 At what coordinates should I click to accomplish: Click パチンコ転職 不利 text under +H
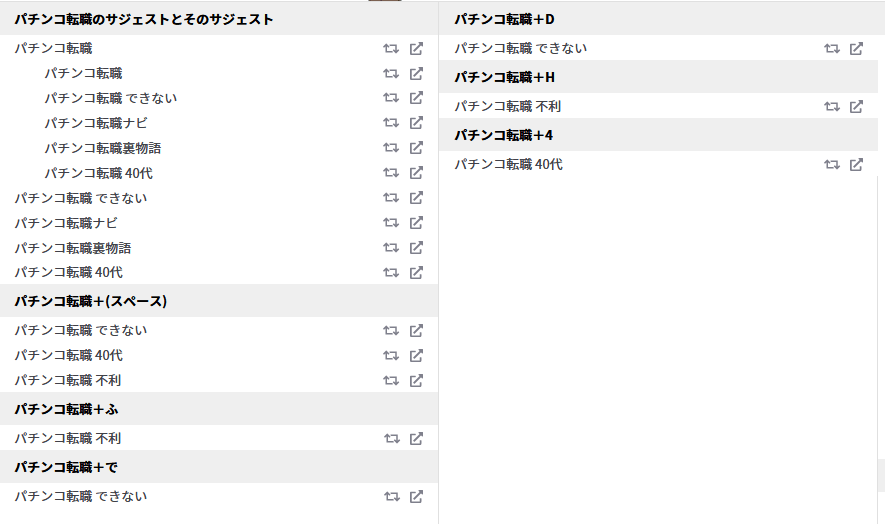coord(507,106)
